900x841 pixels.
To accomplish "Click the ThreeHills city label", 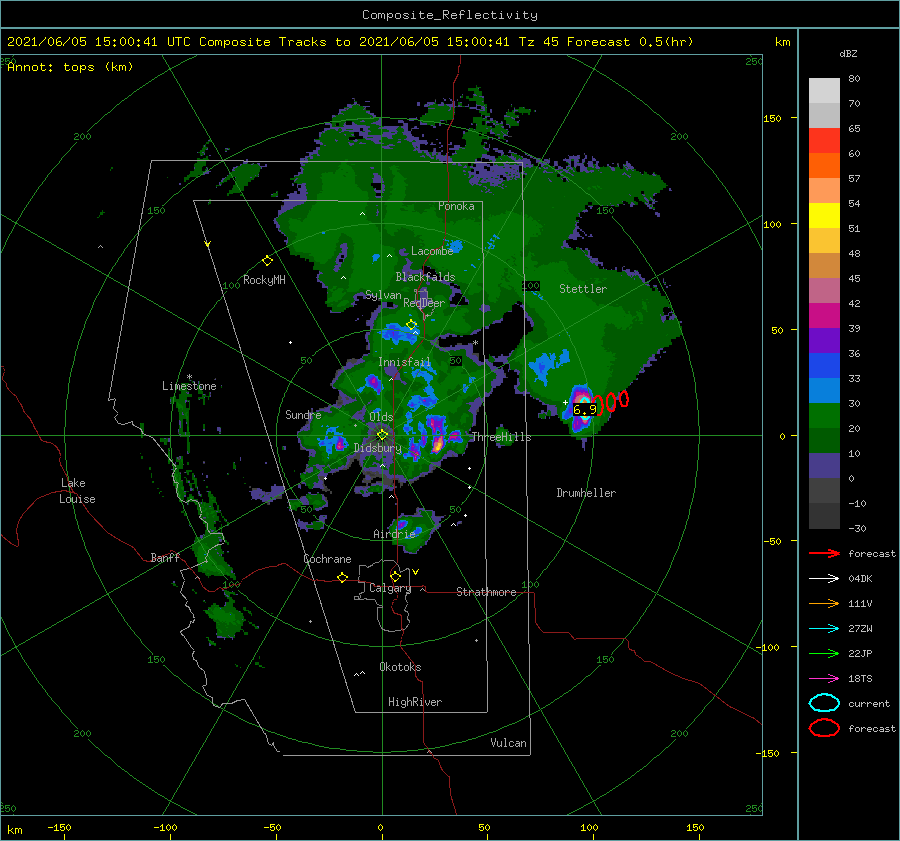I will [x=501, y=437].
